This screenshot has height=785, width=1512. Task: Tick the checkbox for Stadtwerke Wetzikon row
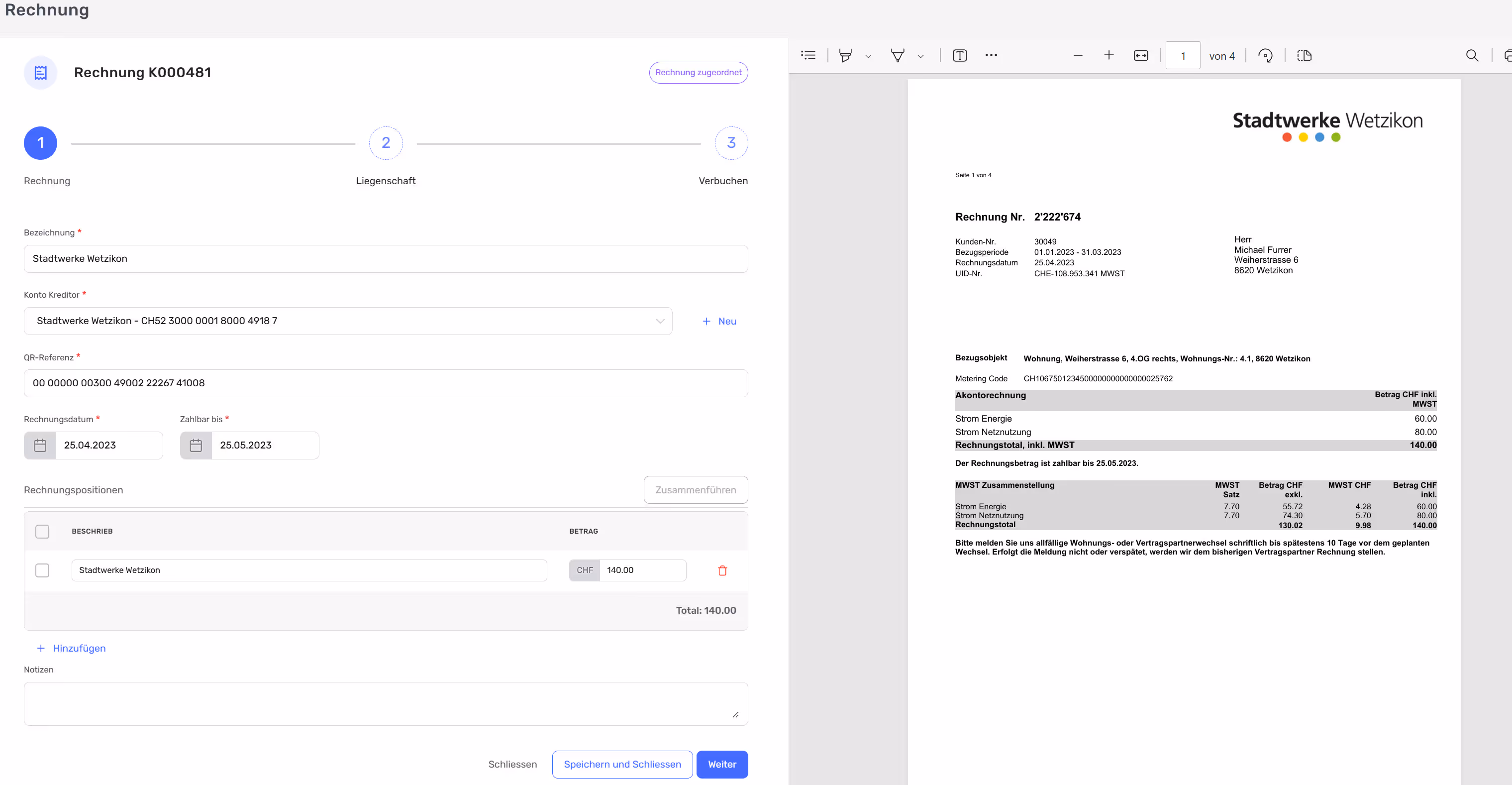point(42,570)
